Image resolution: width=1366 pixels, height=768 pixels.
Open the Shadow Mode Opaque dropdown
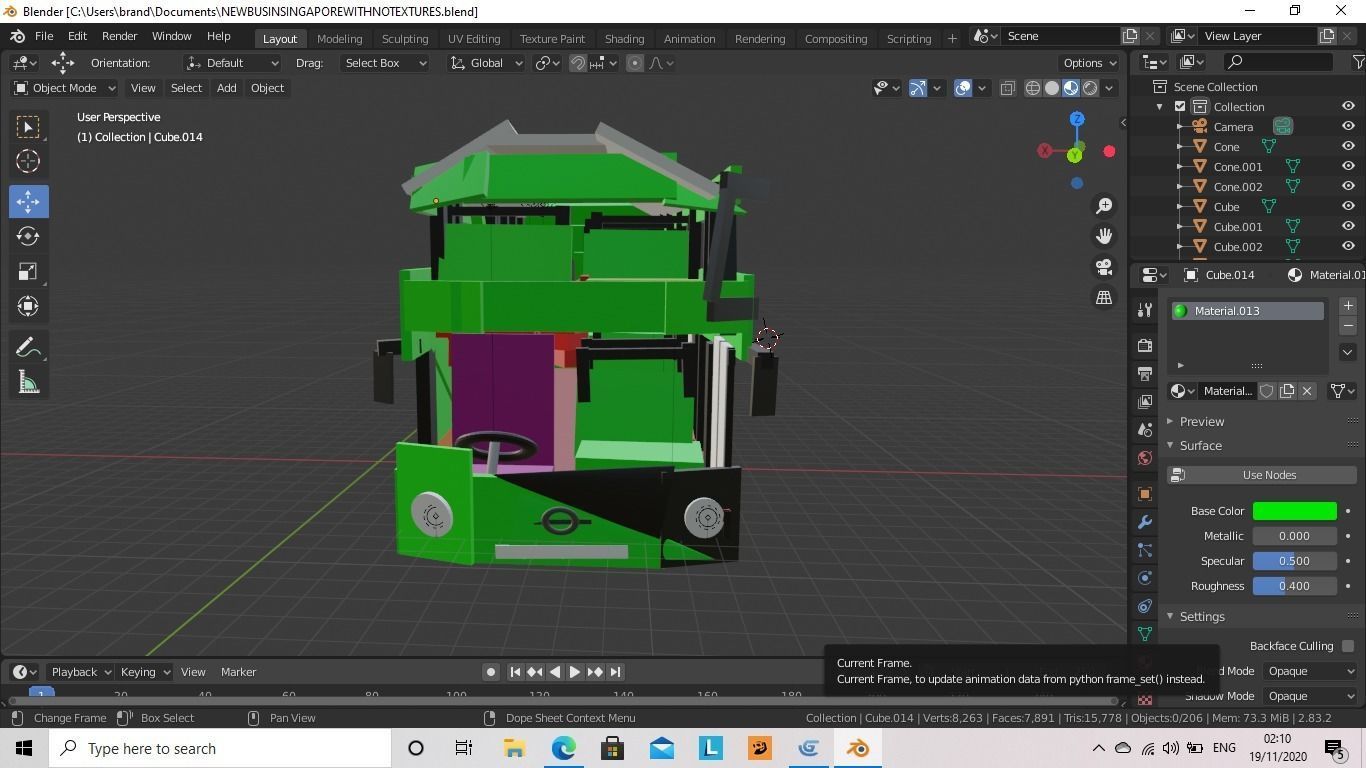click(x=1309, y=696)
